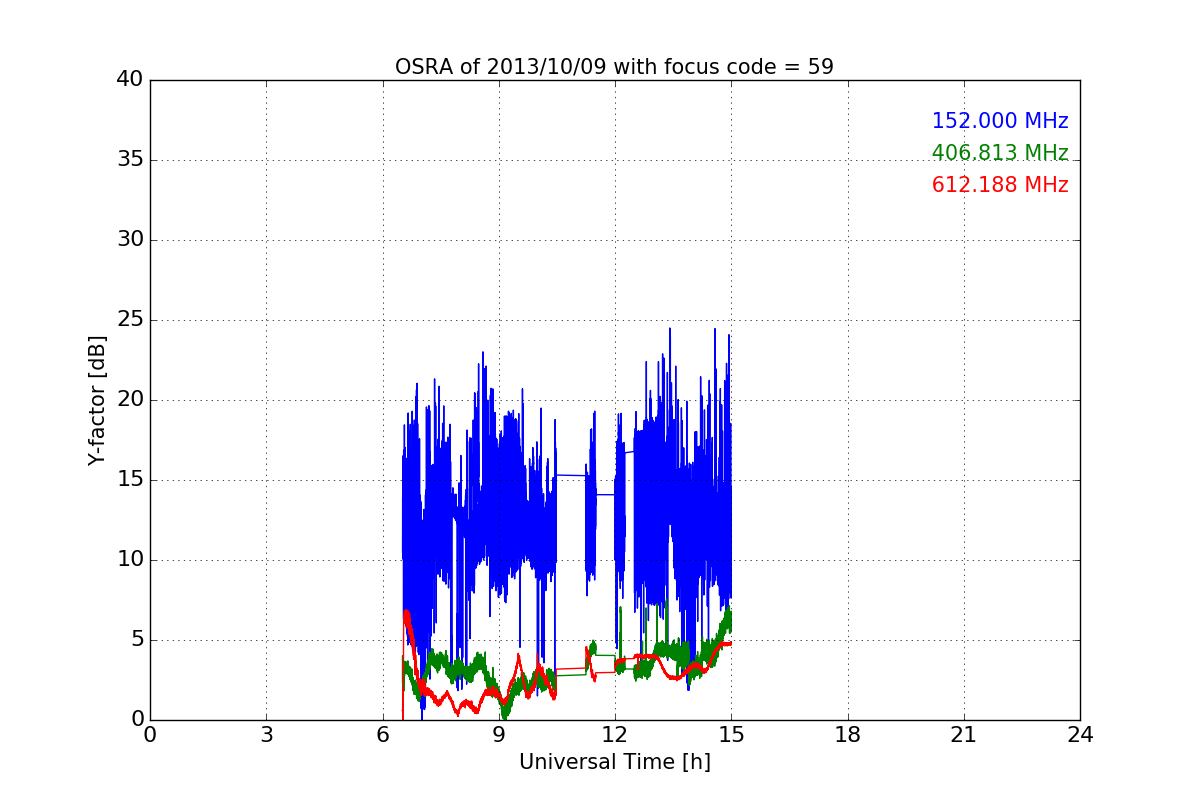1200x800 pixels.
Task: Click the Y-factor [dB] axis label
Action: tap(96, 400)
